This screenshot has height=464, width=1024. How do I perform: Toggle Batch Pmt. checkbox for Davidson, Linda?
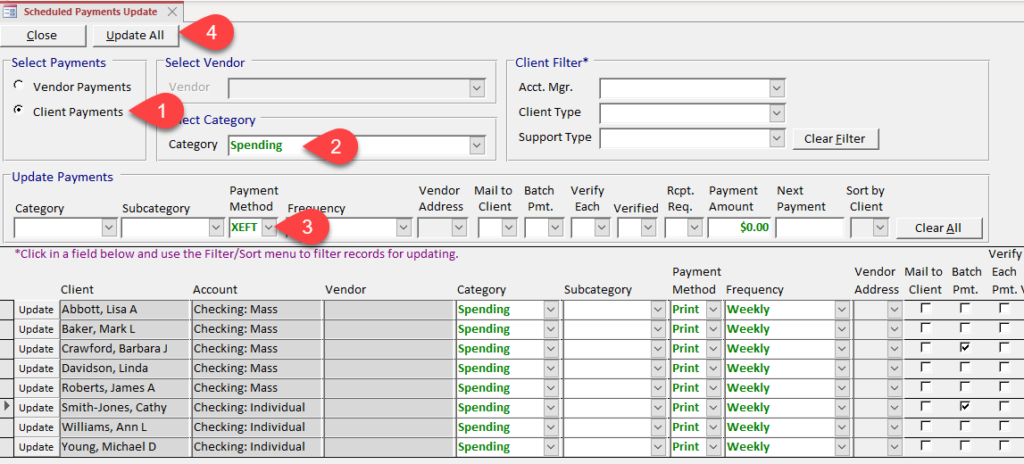click(x=965, y=368)
